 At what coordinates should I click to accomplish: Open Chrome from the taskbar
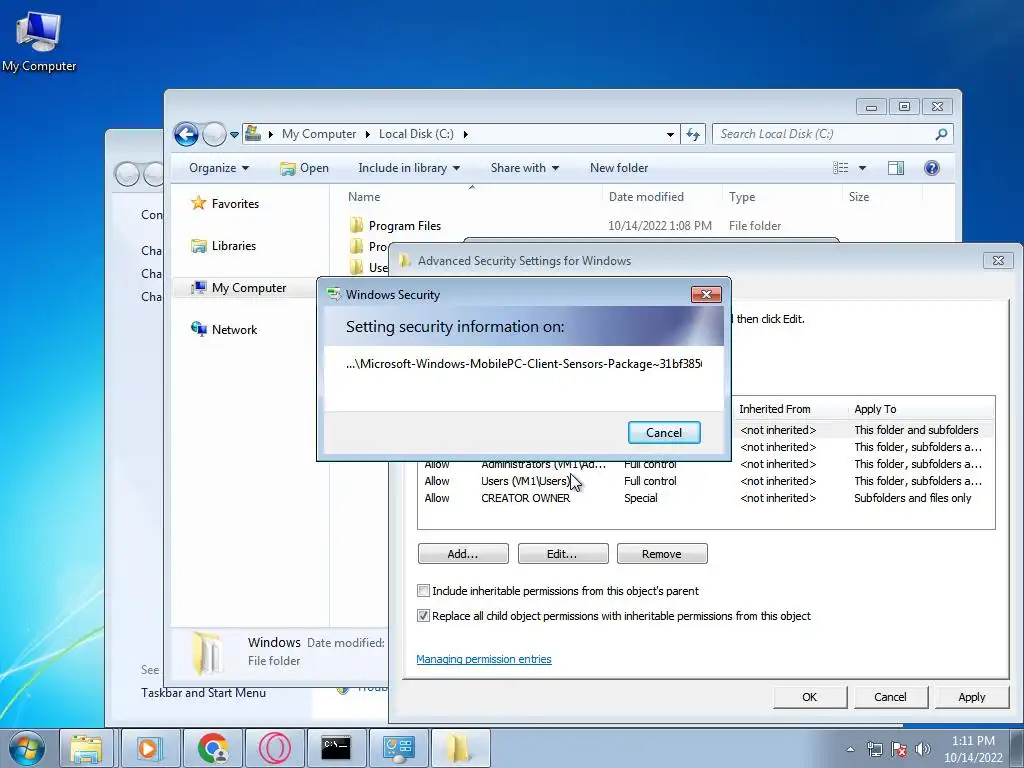[212, 748]
